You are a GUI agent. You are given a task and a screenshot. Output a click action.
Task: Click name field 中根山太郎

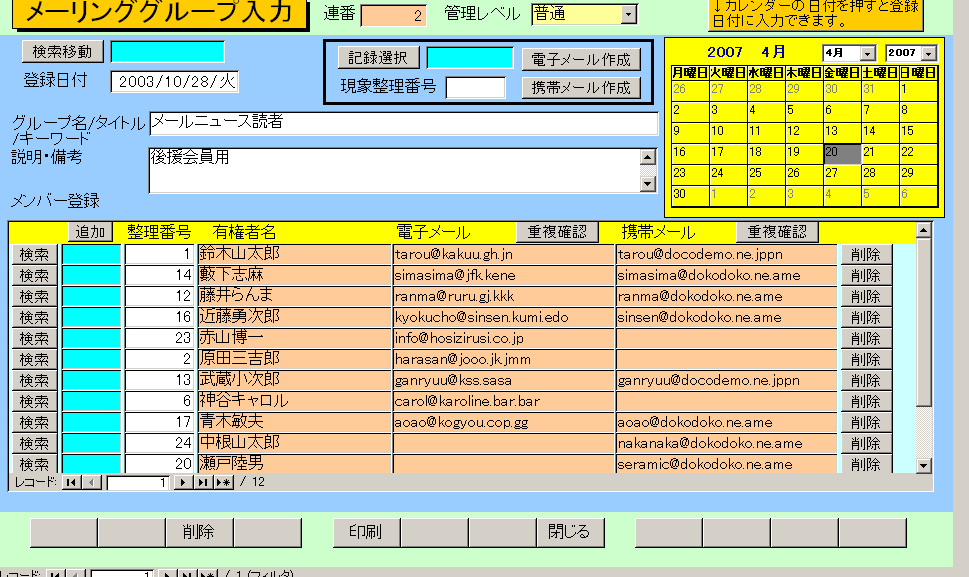point(294,444)
